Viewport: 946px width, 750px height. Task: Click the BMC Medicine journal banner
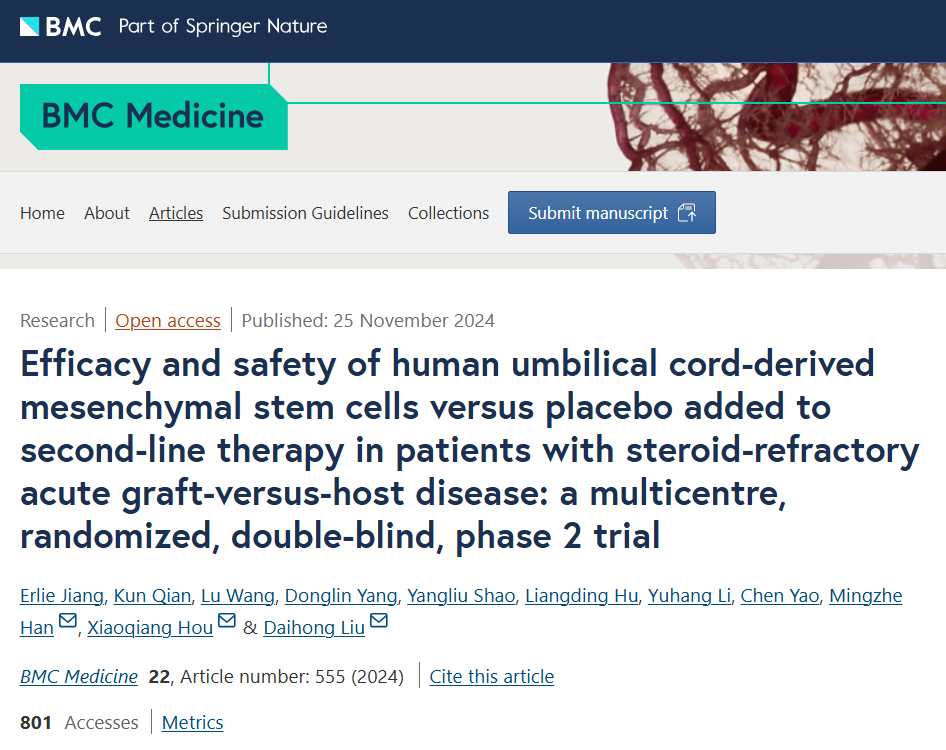[152, 116]
